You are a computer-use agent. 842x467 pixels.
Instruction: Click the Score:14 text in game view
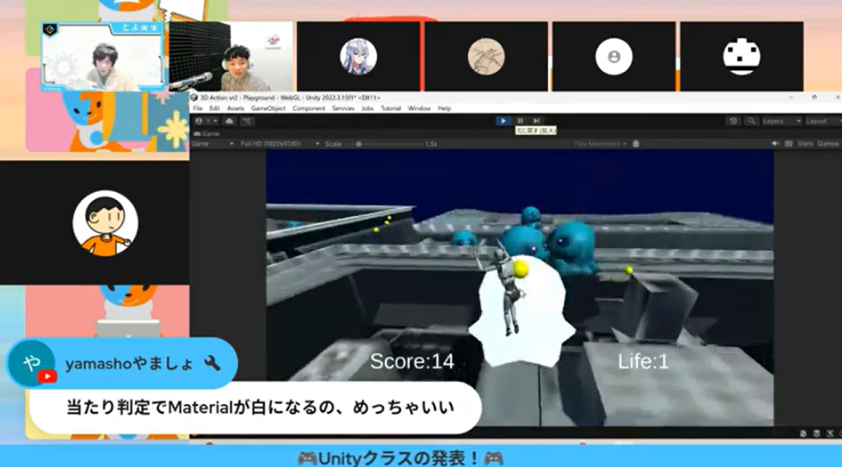(x=412, y=361)
